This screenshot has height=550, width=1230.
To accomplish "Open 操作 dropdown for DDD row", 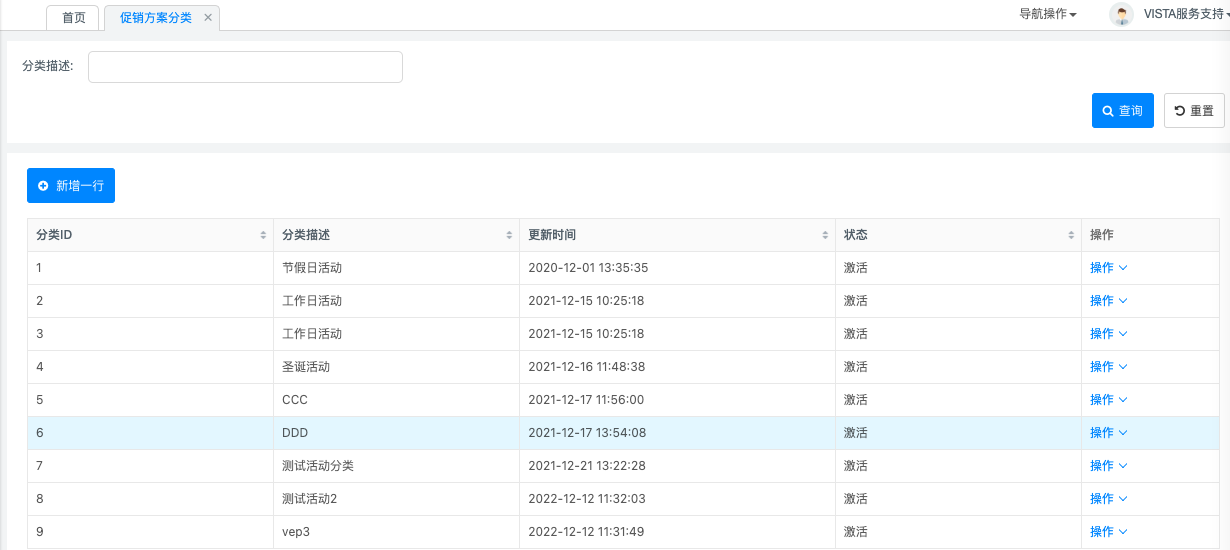I will pyautogui.click(x=1109, y=433).
